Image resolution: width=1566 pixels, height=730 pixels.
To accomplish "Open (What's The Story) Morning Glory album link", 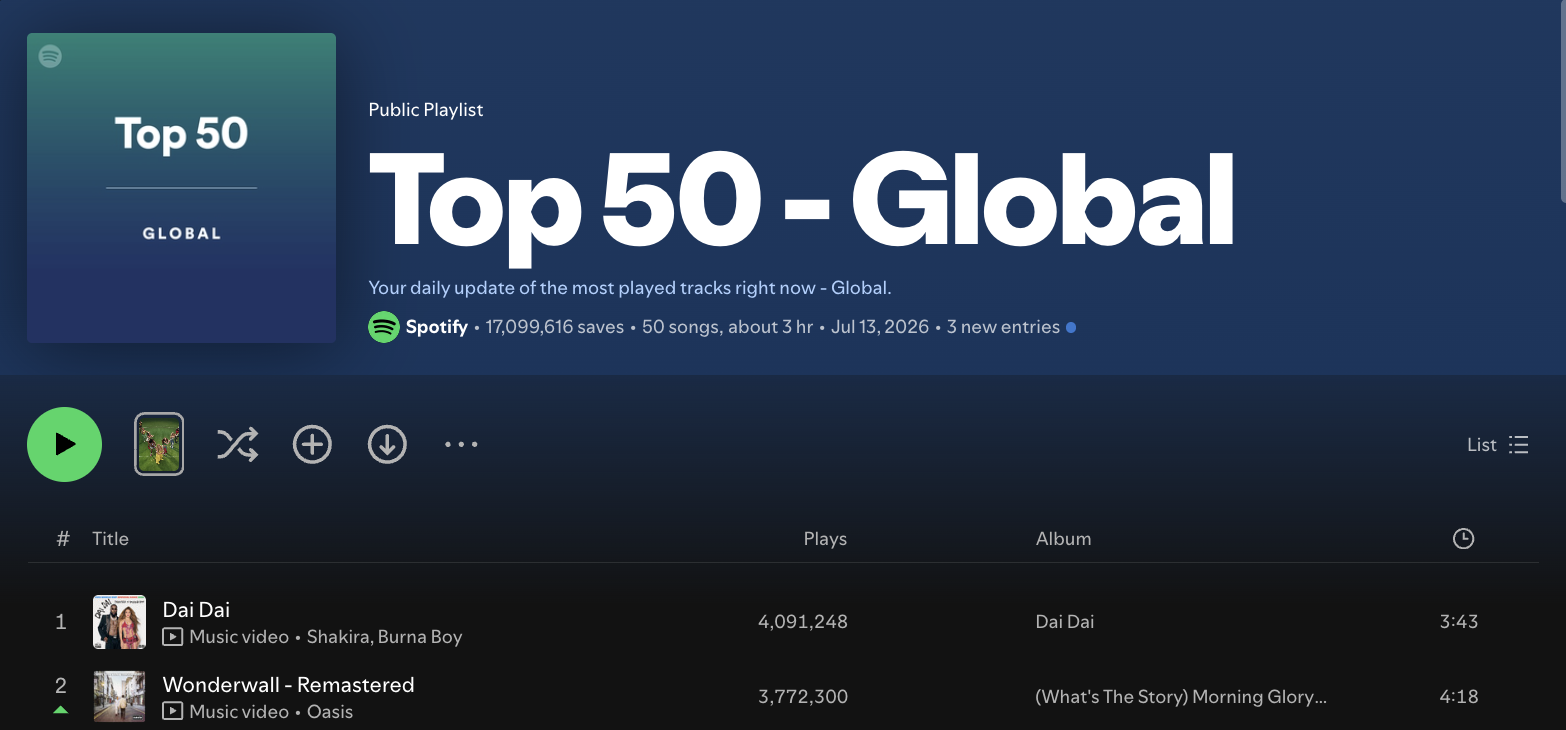I will point(1181,697).
